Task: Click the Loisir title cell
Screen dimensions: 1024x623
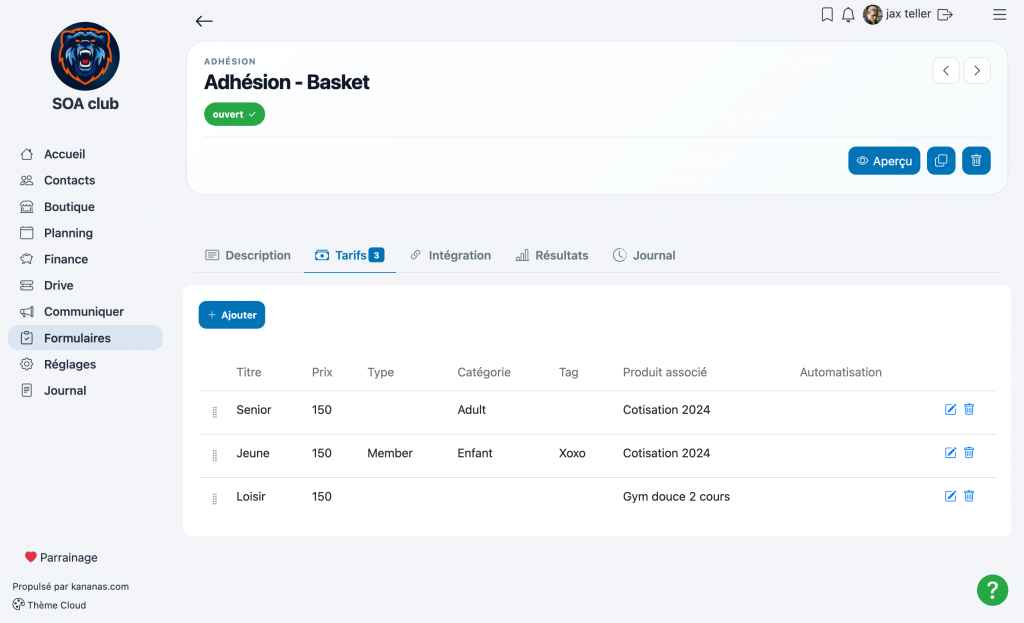Action: point(251,496)
